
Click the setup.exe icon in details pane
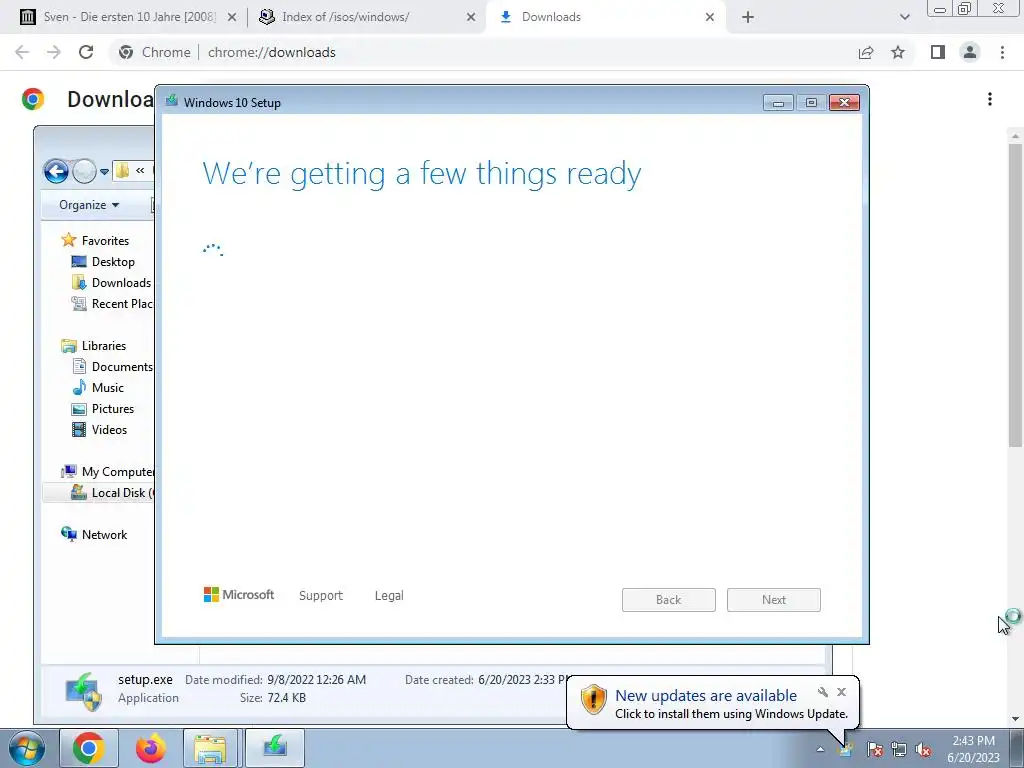point(83,692)
